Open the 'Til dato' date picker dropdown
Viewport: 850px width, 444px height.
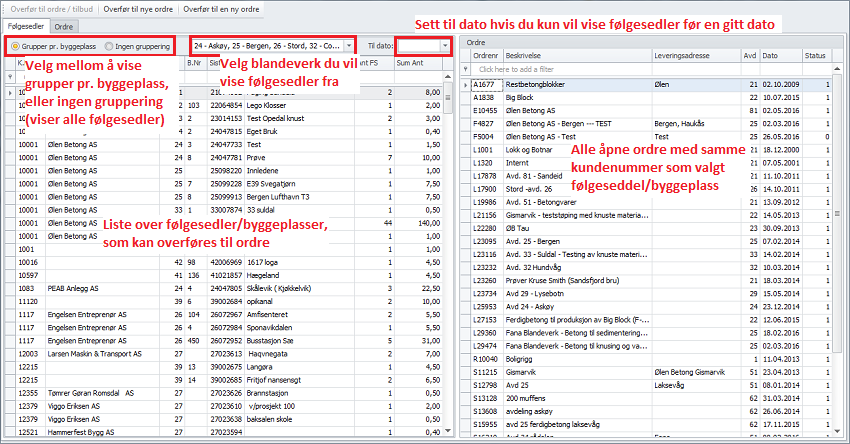click(445, 46)
